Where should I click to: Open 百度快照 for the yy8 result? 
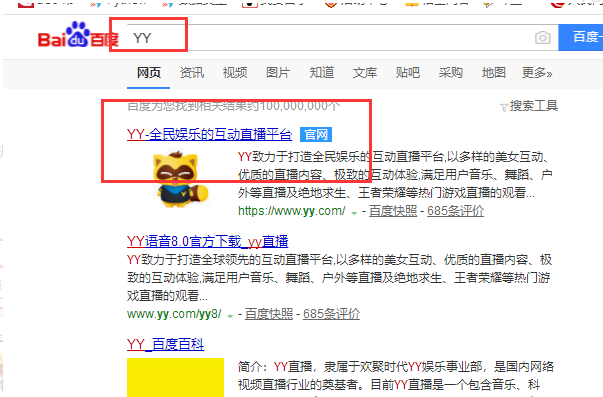(x=269, y=314)
